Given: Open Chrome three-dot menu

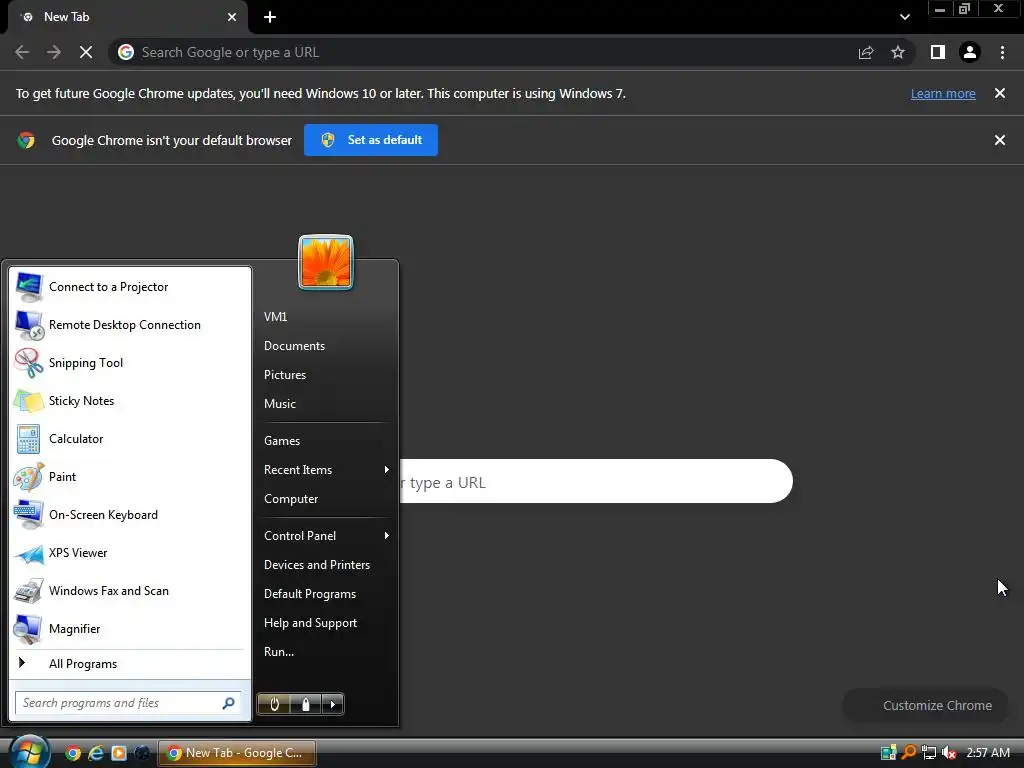Looking at the screenshot, I should coord(1002,52).
